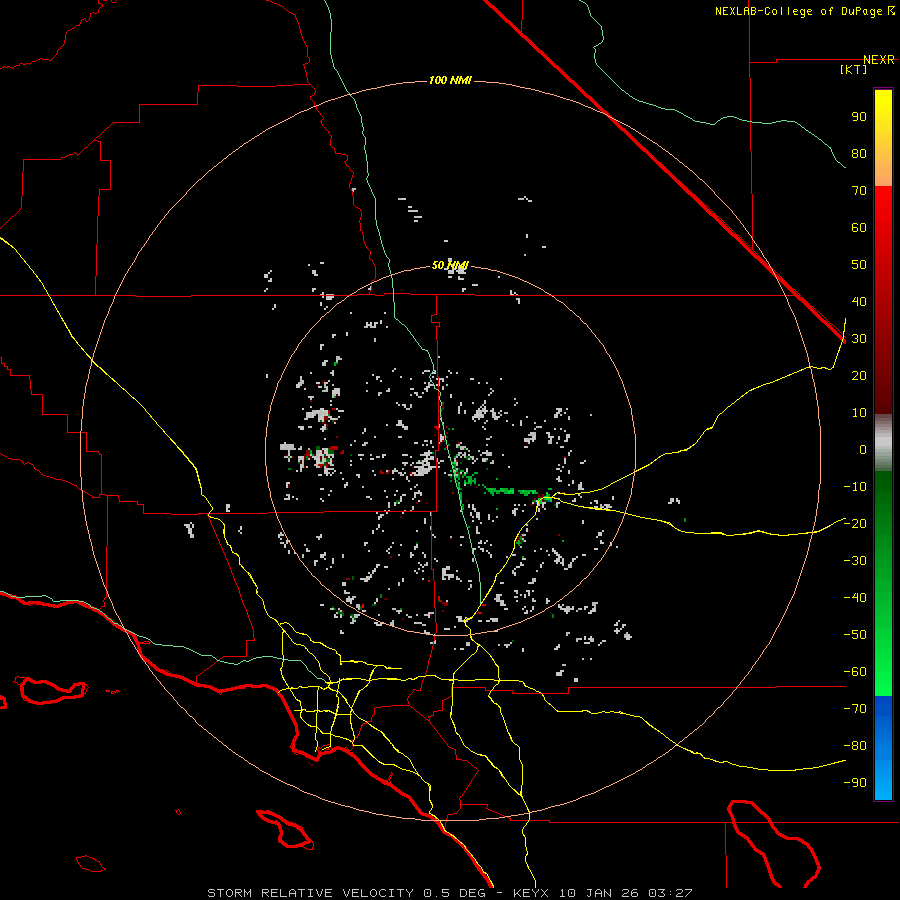The image size is (900, 900).
Task: Click the 40 label on the velocity scale
Action: pyautogui.click(x=858, y=301)
